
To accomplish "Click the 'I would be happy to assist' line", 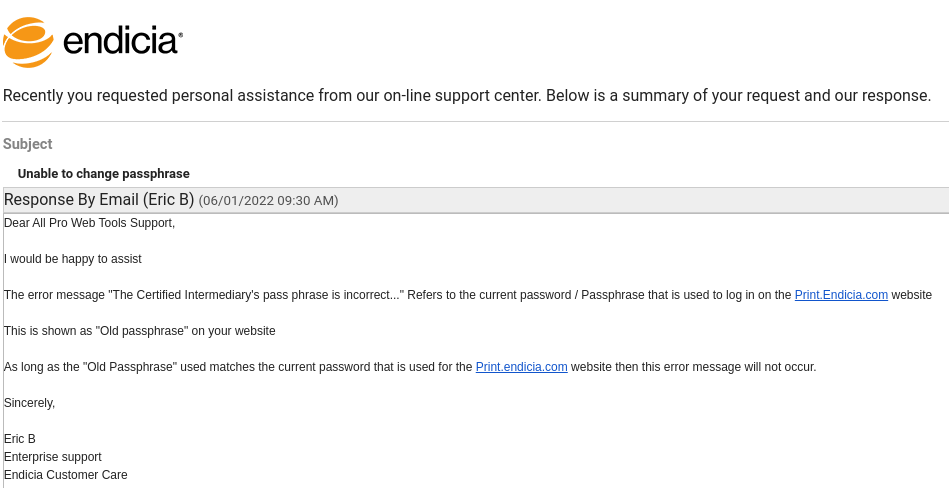I will [x=73, y=259].
